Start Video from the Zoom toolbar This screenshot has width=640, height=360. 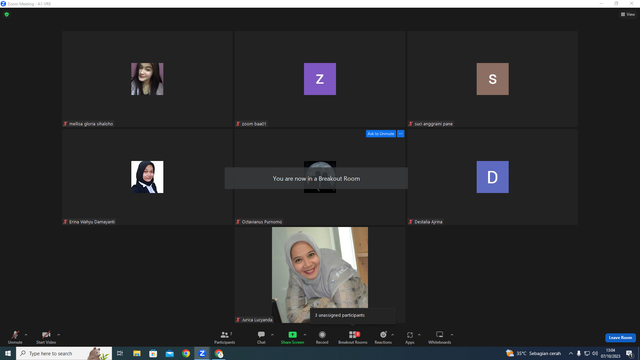46,337
